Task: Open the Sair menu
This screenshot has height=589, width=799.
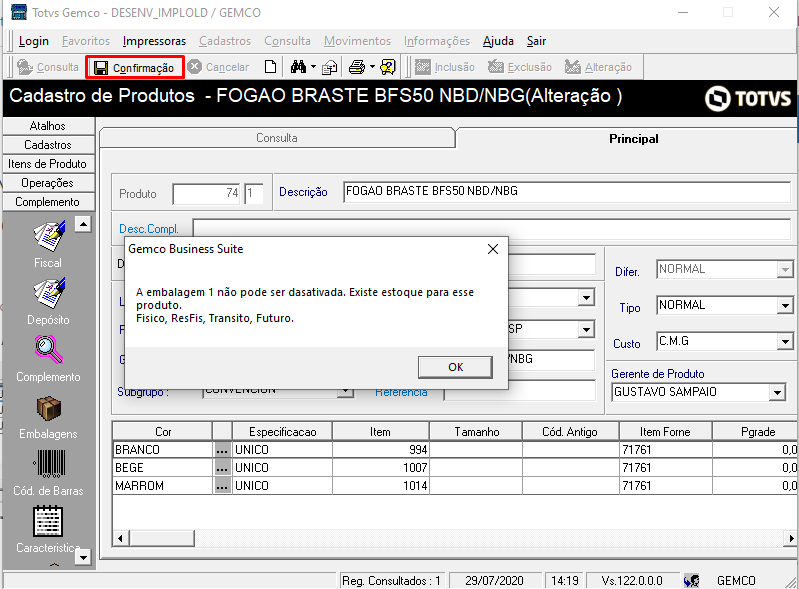Action: [x=536, y=41]
